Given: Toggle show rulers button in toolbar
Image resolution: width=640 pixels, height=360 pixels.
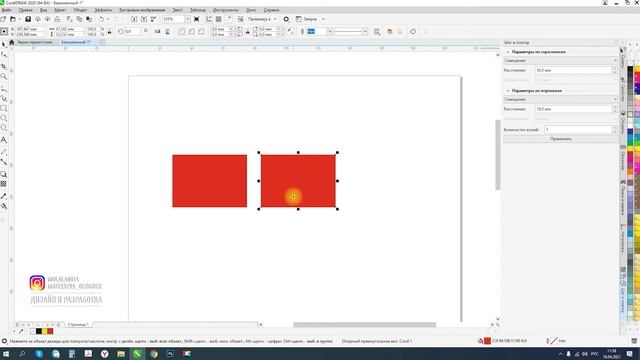Looking at the screenshot, I should click(x=209, y=19).
